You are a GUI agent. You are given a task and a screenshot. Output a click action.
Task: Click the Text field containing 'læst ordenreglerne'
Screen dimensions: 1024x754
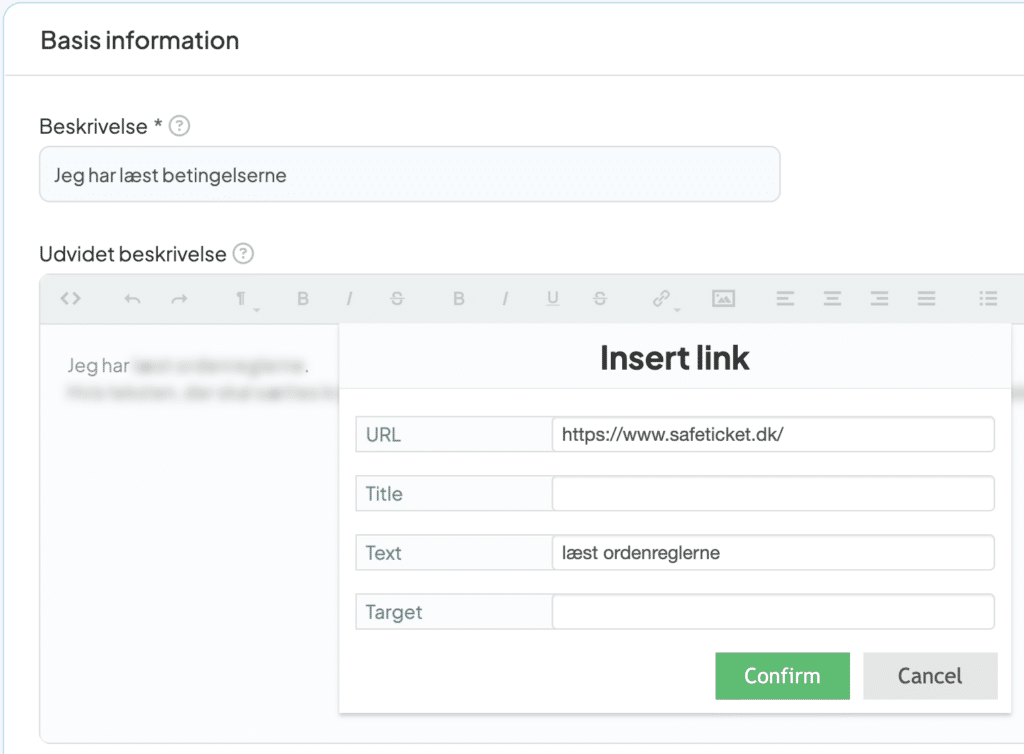pyautogui.click(x=772, y=553)
